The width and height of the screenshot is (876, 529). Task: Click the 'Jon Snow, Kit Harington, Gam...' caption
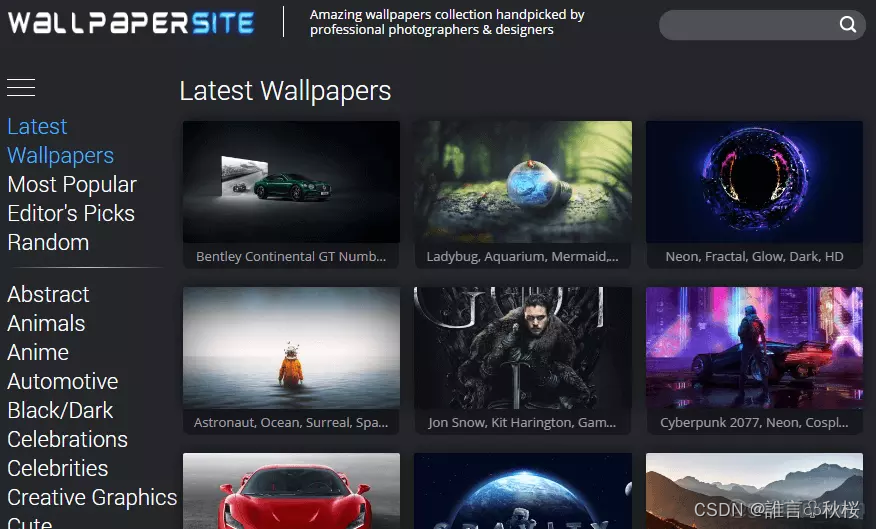(x=522, y=422)
